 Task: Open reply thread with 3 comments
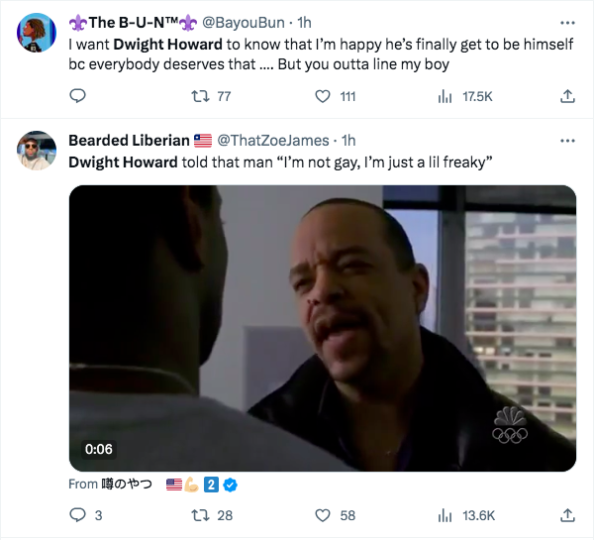point(86,515)
